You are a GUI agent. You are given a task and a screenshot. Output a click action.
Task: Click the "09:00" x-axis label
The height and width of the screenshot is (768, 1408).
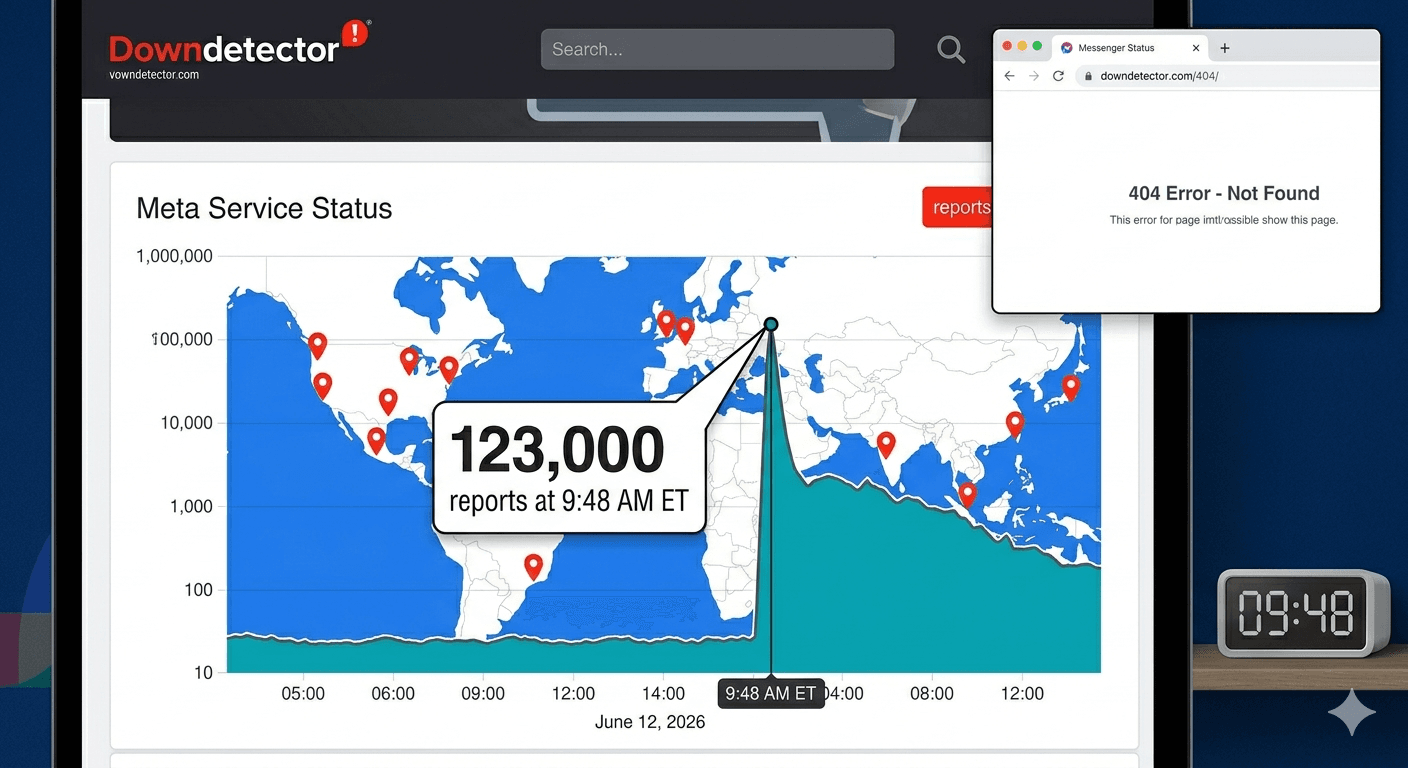point(483,693)
